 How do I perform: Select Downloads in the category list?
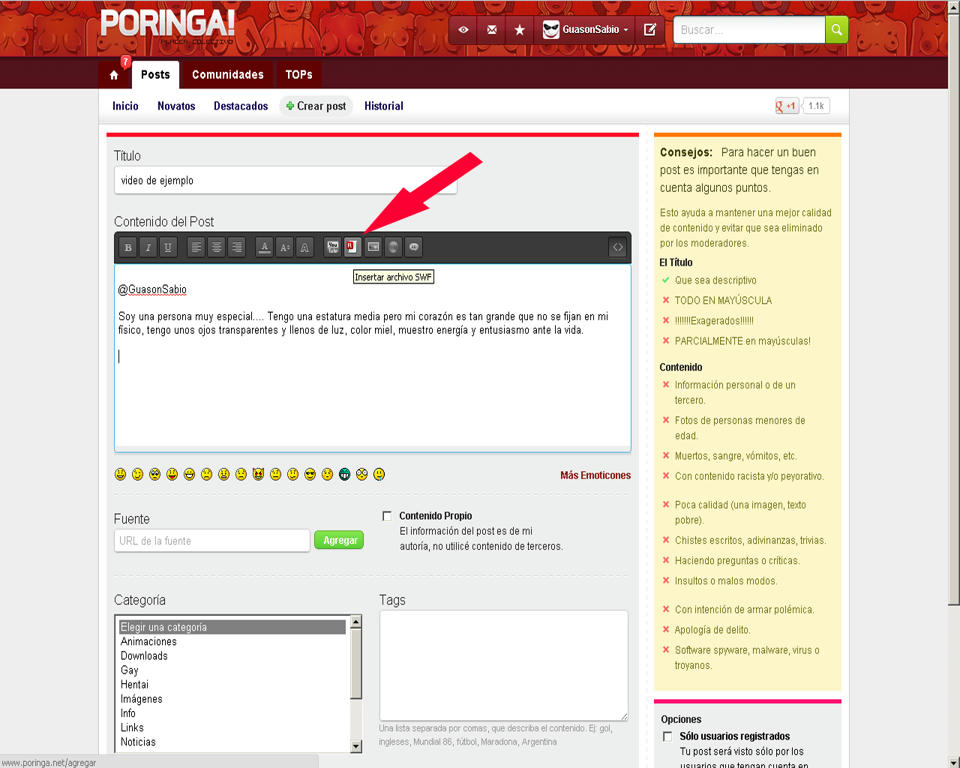click(x=144, y=656)
